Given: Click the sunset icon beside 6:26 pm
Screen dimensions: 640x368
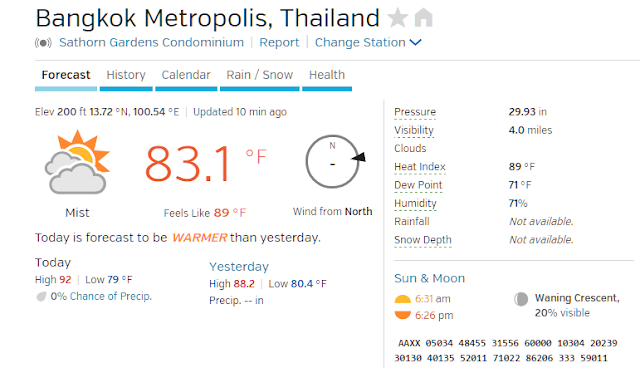Looking at the screenshot, I should [x=402, y=315].
